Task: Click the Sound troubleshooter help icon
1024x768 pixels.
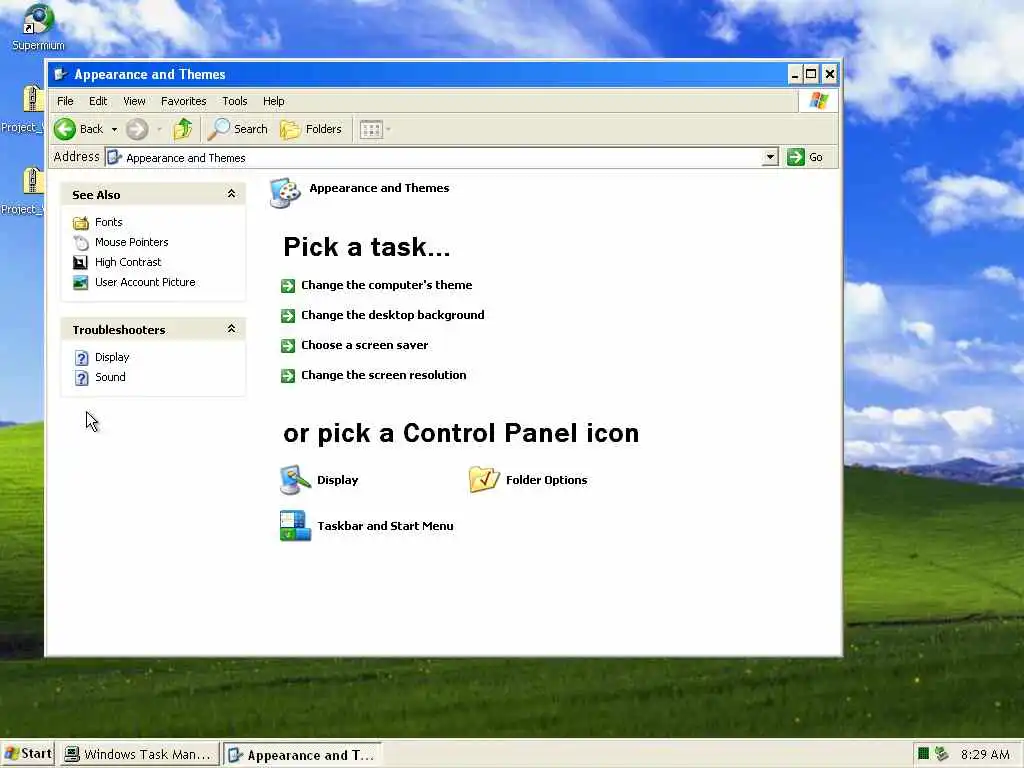Action: (x=82, y=378)
